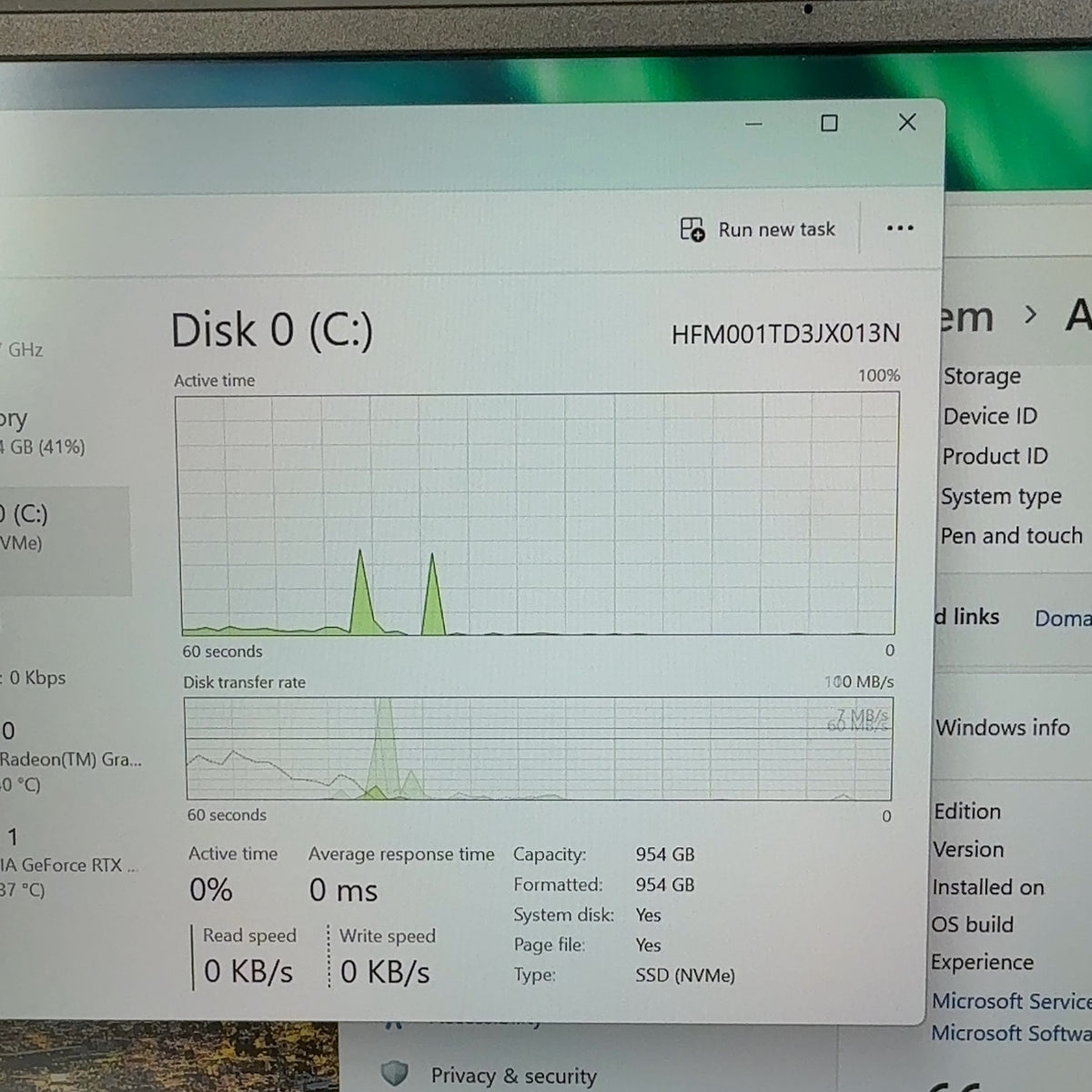Image resolution: width=1092 pixels, height=1092 pixels.
Task: Click the breadcrumb chevron arrow in Settings
Action: click(x=1030, y=315)
